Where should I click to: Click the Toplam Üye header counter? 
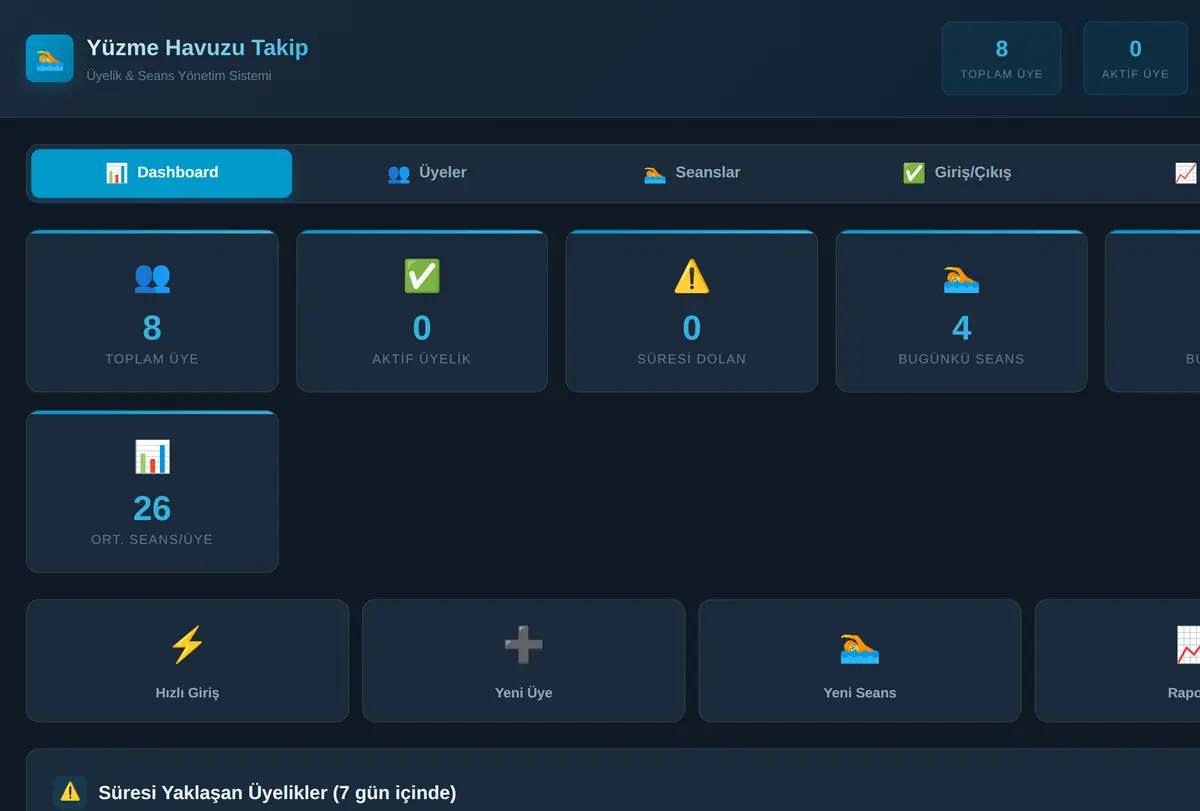[x=1001, y=58]
